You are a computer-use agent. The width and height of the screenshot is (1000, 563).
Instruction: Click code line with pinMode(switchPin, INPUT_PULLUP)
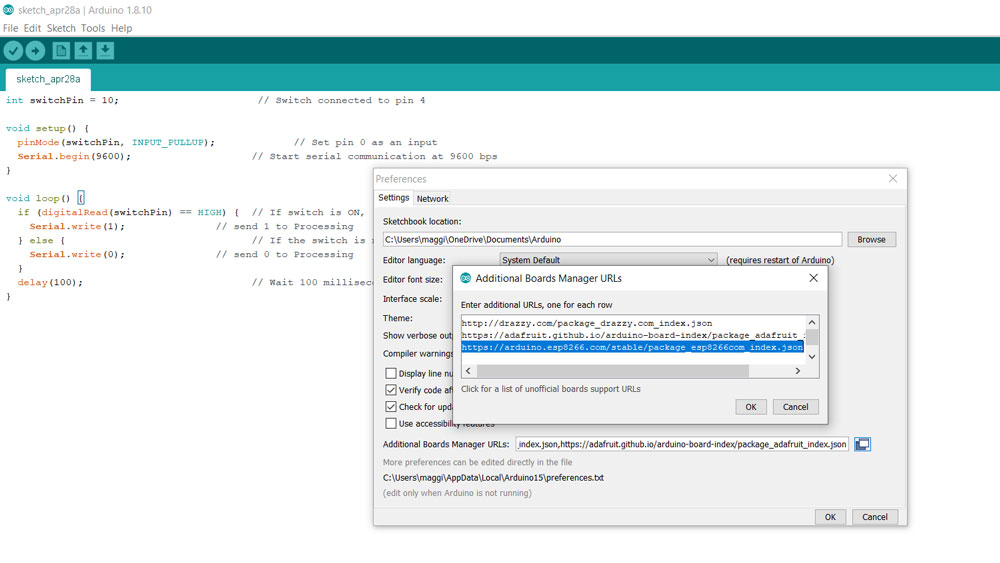pyautogui.click(x=116, y=142)
